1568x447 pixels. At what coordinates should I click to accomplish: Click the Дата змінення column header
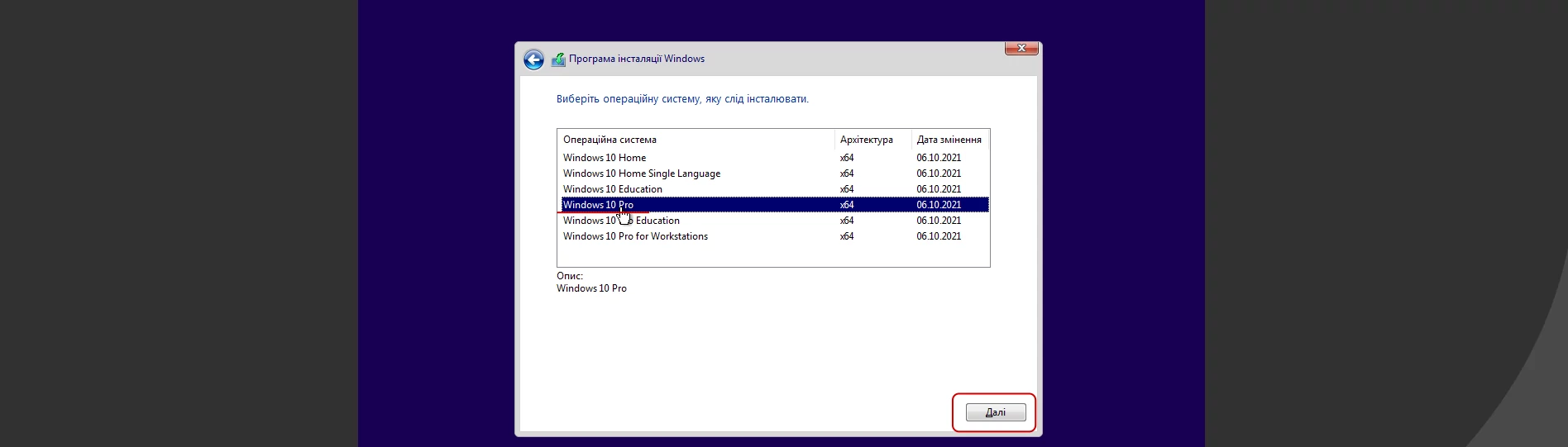950,140
